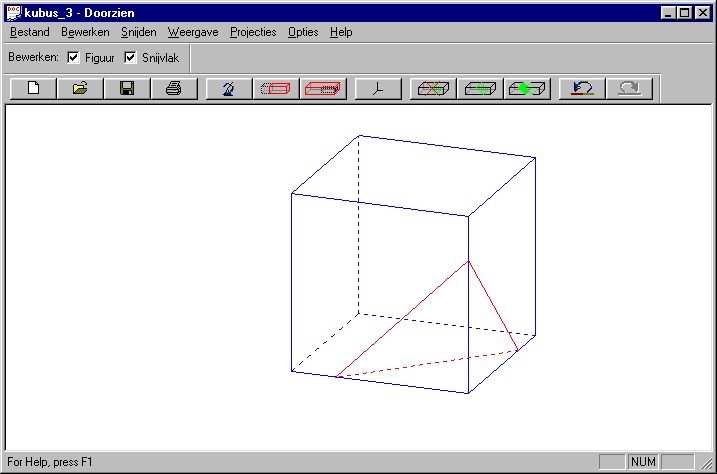This screenshot has width=717, height=474.
Task: Click the box with red cross icon
Action: point(433,88)
